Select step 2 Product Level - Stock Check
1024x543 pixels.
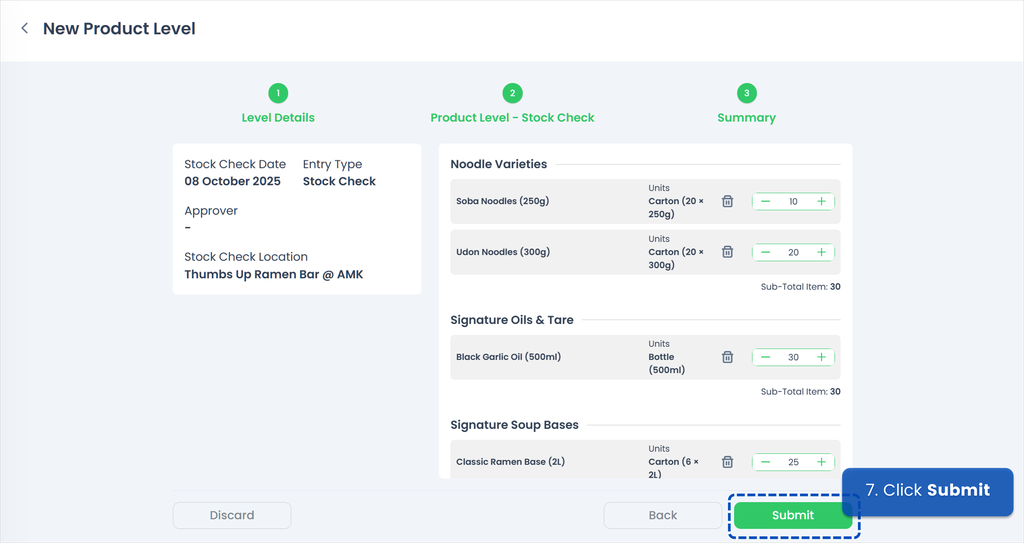tap(512, 94)
